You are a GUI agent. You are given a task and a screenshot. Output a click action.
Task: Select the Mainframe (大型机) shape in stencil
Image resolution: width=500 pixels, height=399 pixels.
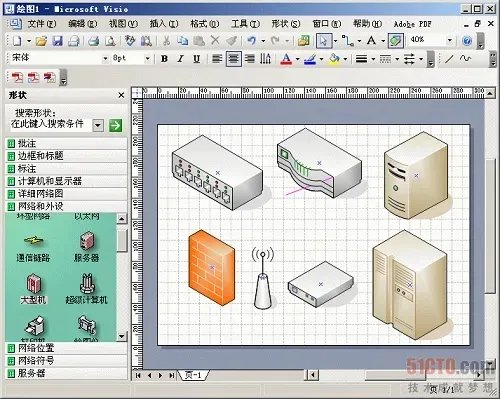[33, 288]
